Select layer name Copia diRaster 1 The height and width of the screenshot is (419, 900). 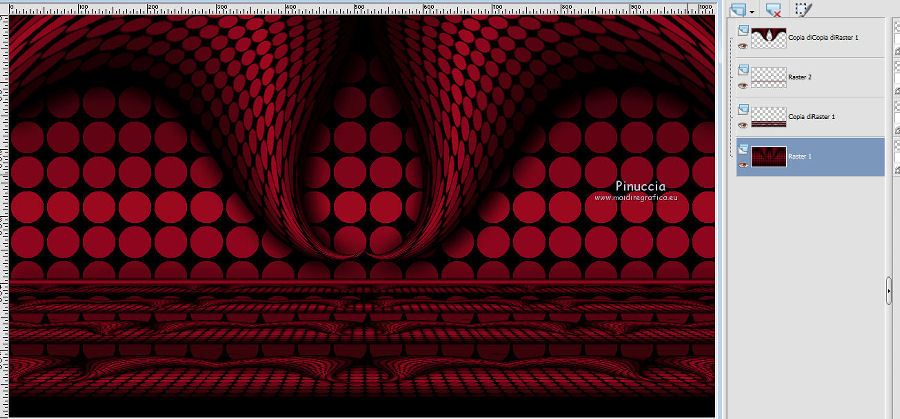coord(812,117)
